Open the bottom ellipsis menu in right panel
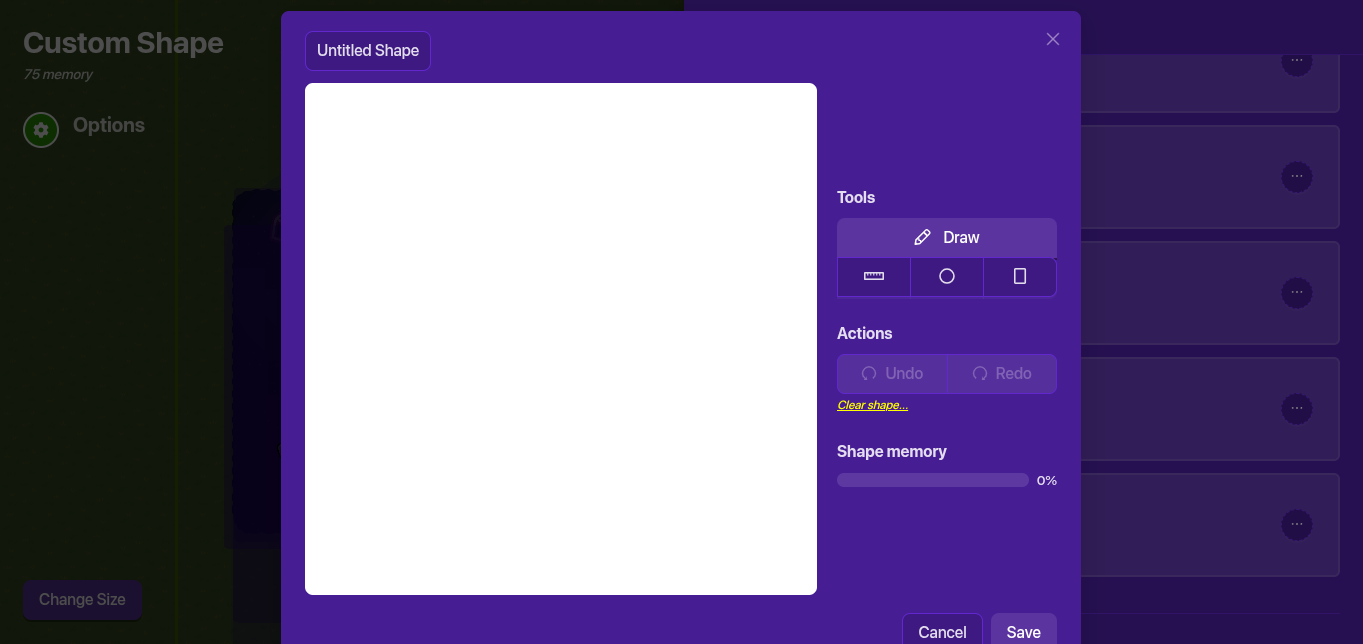Image resolution: width=1363 pixels, height=644 pixels. coord(1296,525)
